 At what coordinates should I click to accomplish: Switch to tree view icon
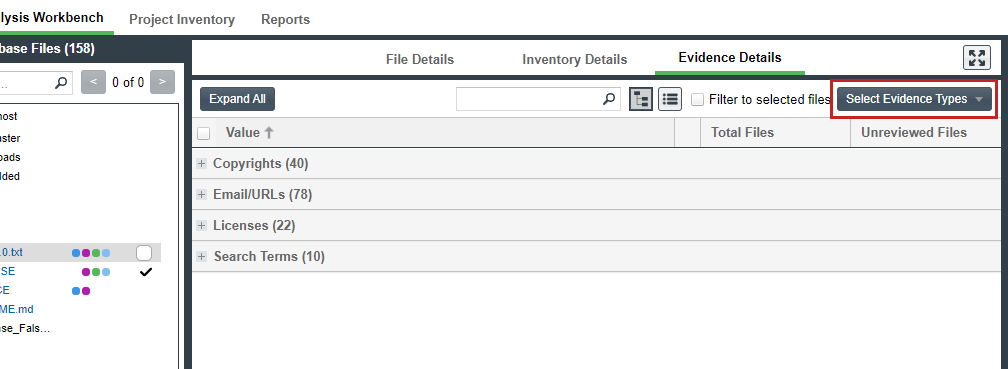click(x=641, y=99)
